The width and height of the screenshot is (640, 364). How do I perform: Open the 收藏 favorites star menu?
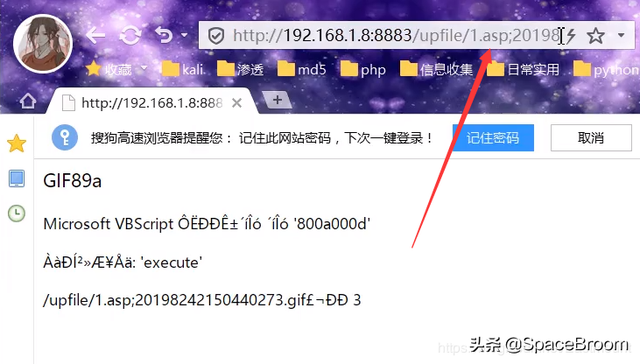click(109, 69)
